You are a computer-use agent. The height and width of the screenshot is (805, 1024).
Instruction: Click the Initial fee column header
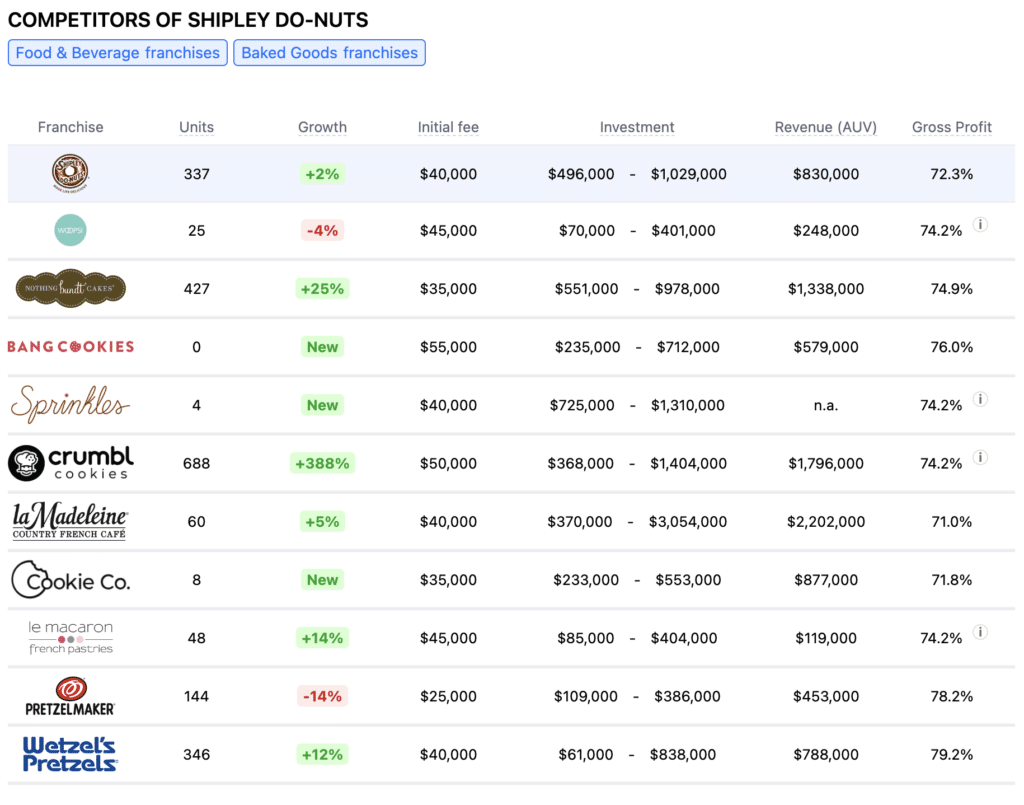click(448, 127)
